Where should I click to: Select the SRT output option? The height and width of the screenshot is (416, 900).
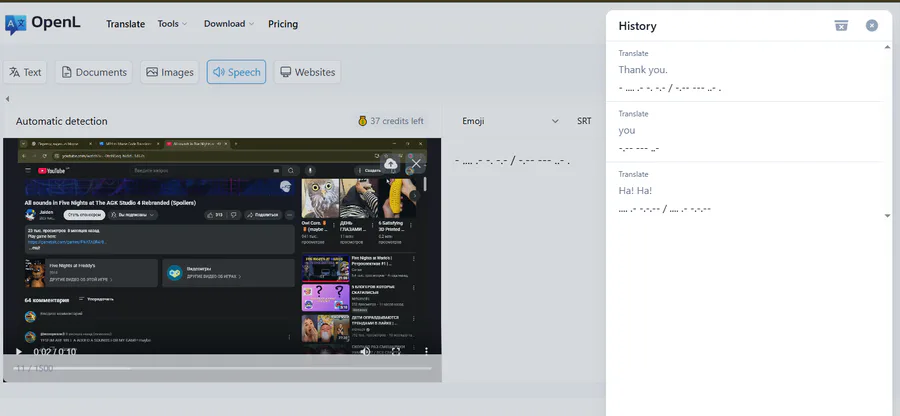click(584, 121)
